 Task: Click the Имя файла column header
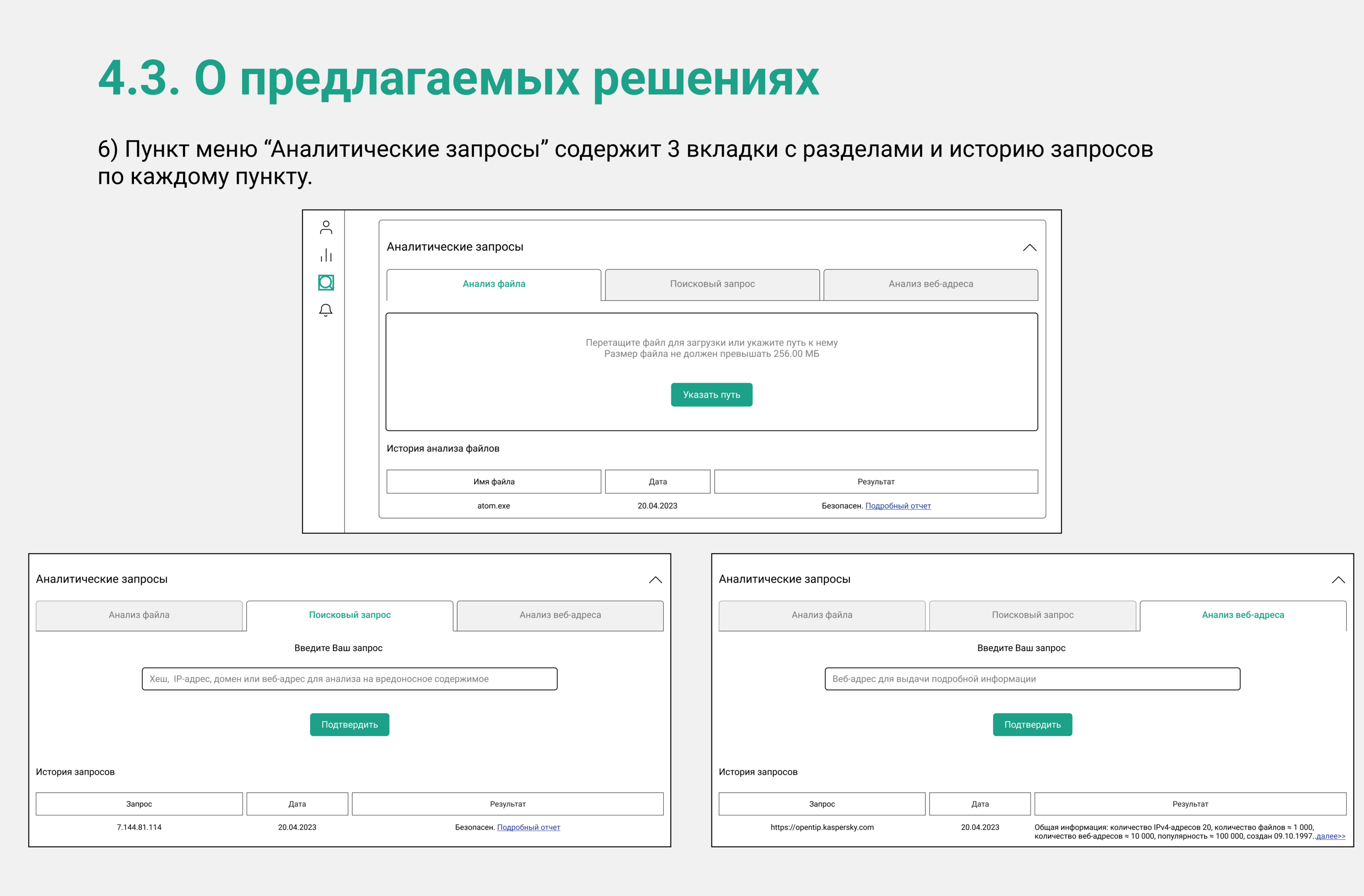point(494,482)
